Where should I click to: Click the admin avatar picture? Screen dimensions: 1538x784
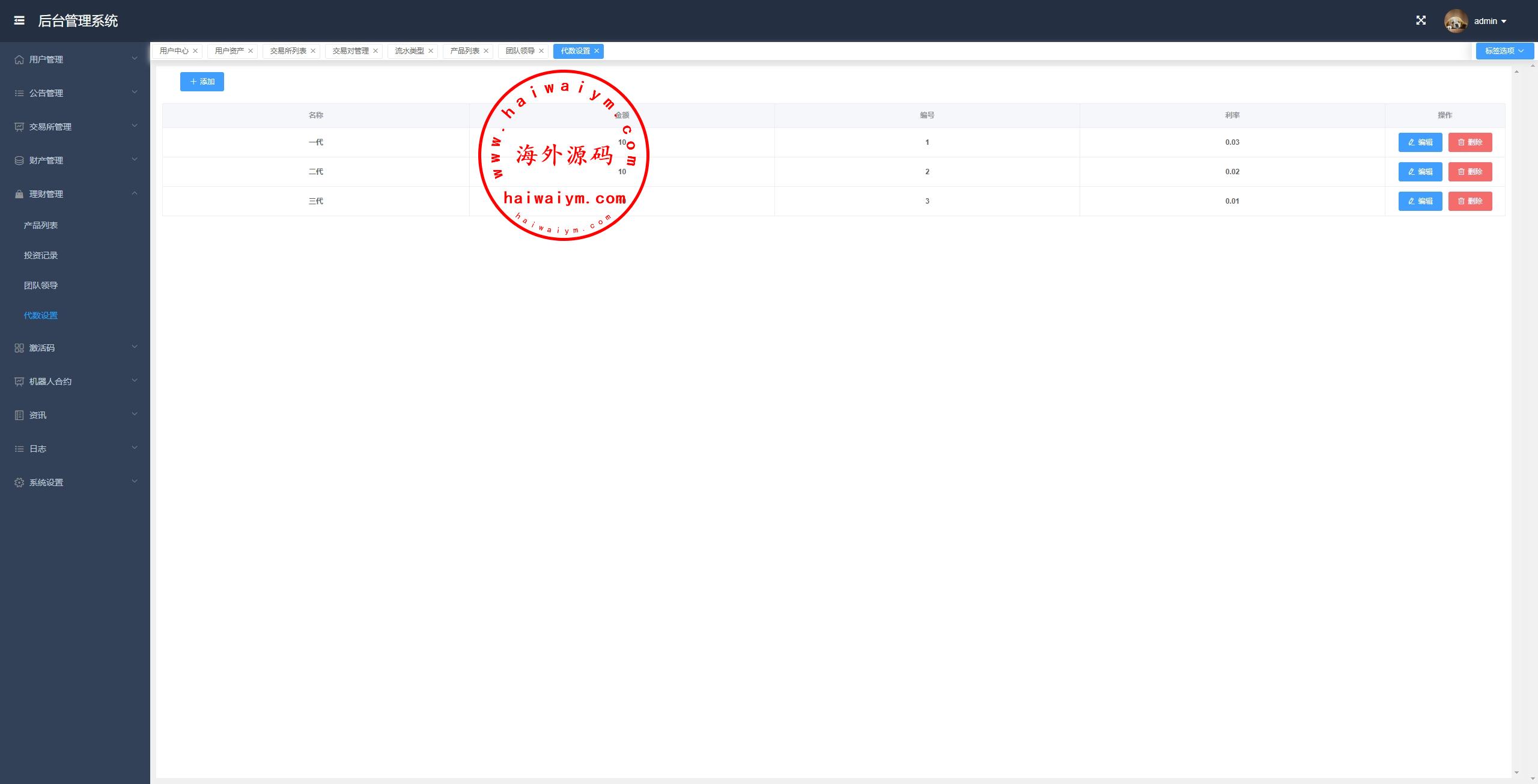(1456, 22)
